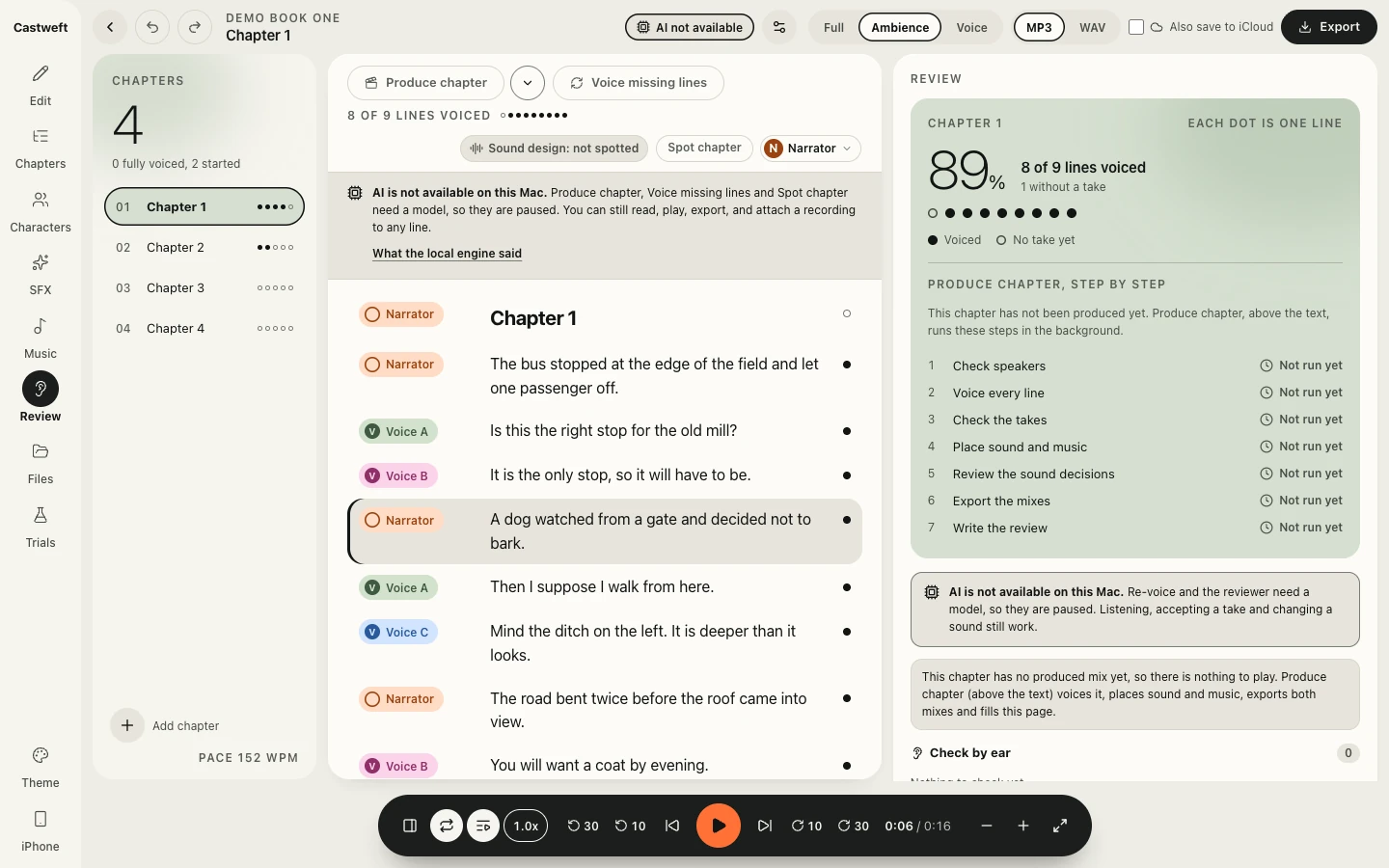The height and width of the screenshot is (868, 1389).
Task: Go to Characters in the sidebar
Action: (x=41, y=212)
